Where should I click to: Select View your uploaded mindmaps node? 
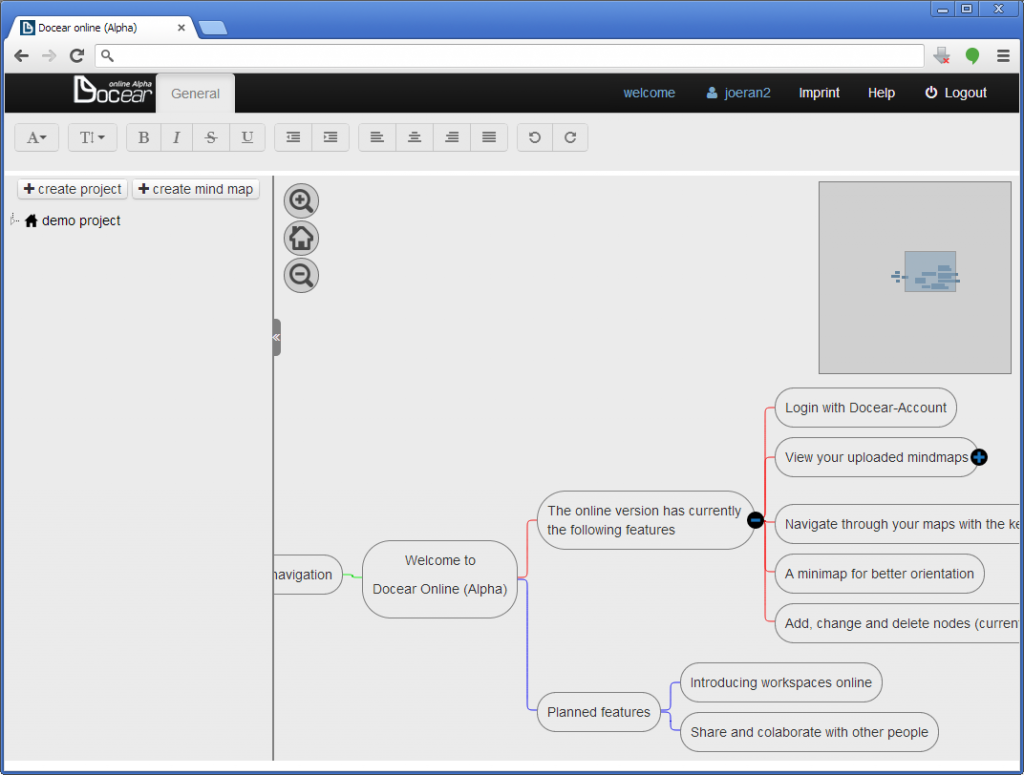coord(875,457)
